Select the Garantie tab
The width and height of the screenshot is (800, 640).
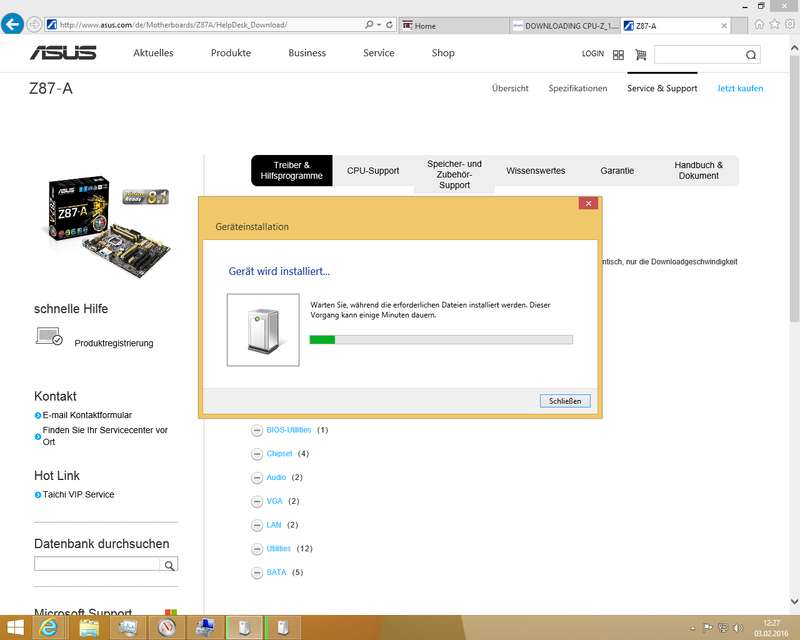tap(617, 170)
